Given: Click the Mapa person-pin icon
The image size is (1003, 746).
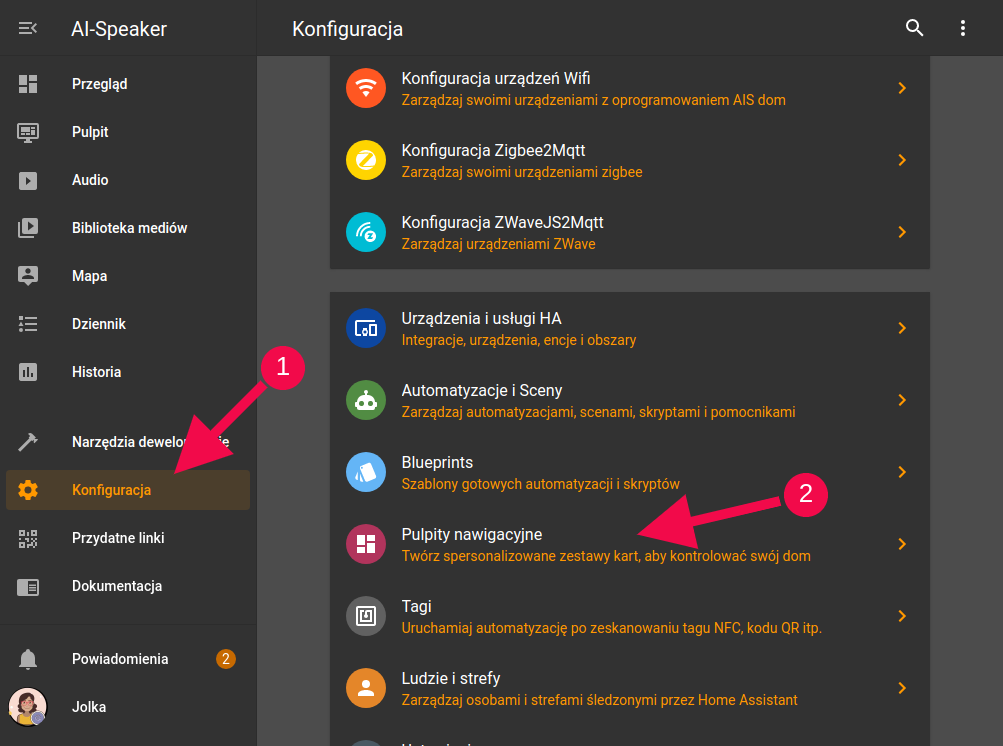Looking at the screenshot, I should [x=28, y=276].
